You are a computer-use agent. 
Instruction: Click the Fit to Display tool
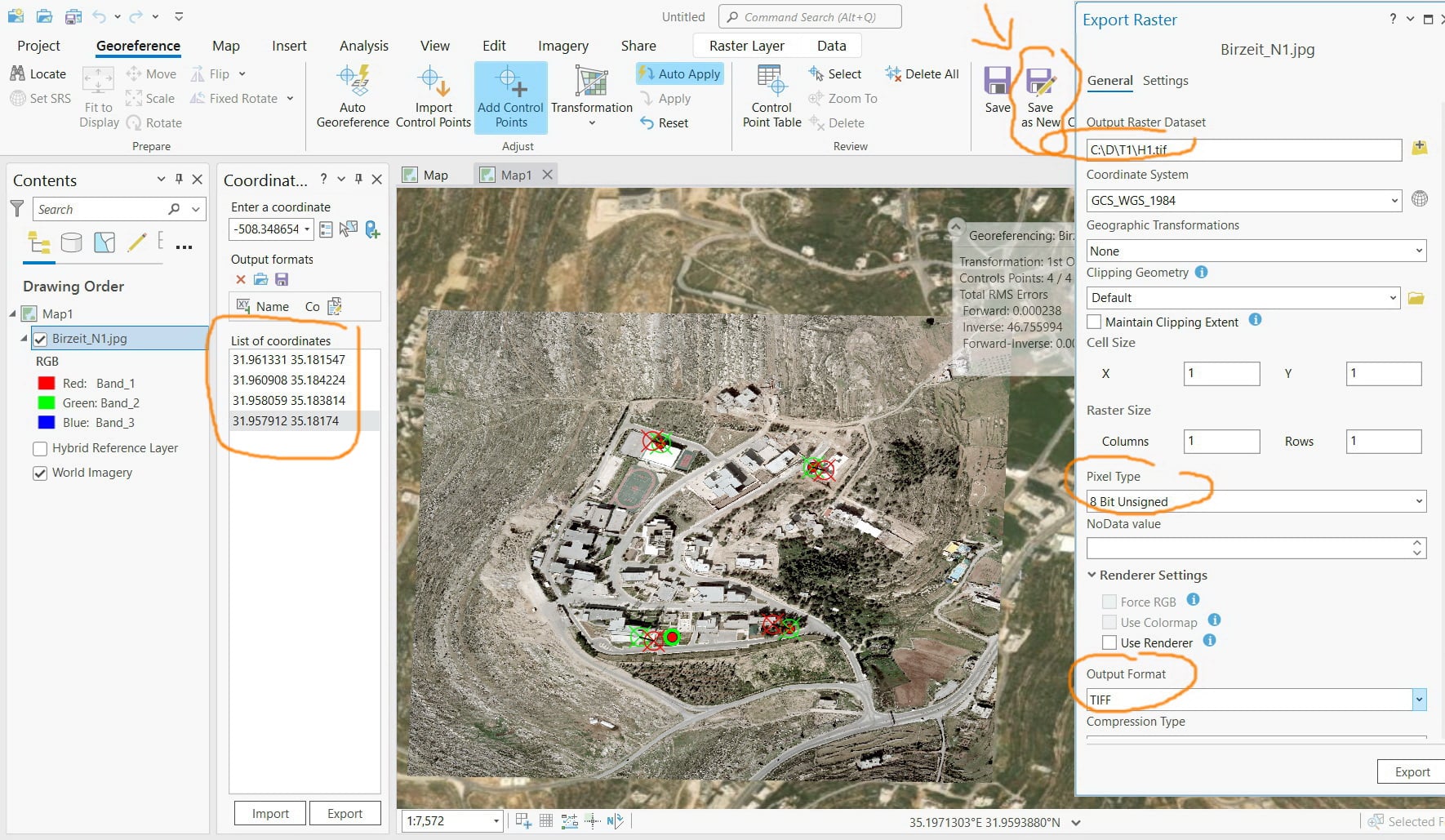(99, 97)
